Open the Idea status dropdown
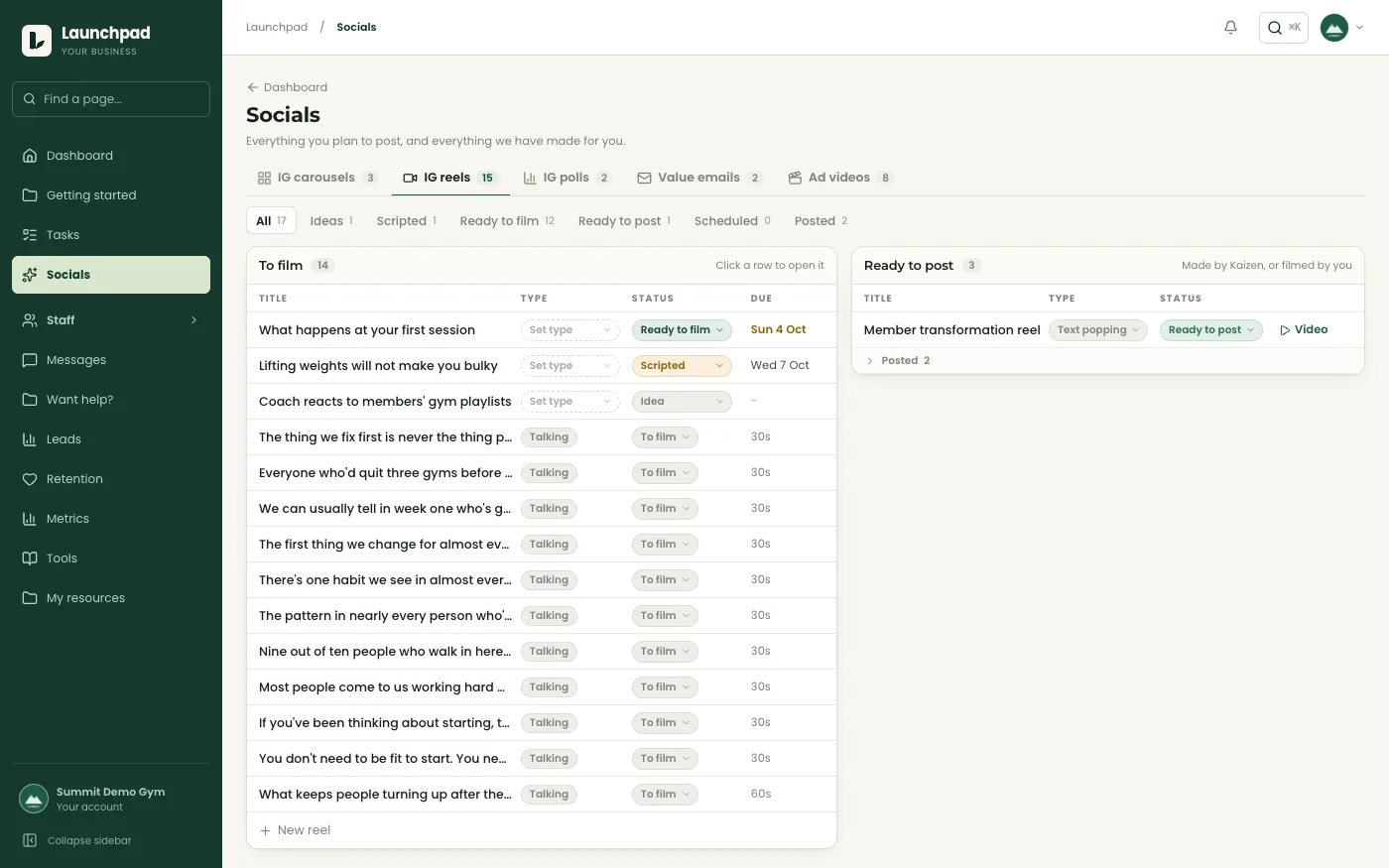This screenshot has width=1389, height=868. click(682, 402)
